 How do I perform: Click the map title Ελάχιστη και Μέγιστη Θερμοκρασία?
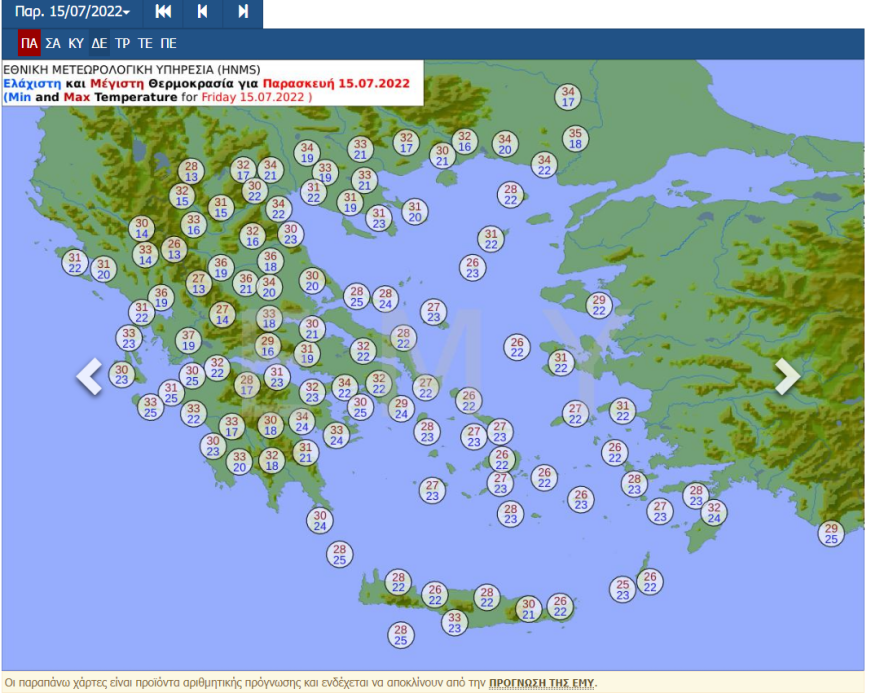206,83
